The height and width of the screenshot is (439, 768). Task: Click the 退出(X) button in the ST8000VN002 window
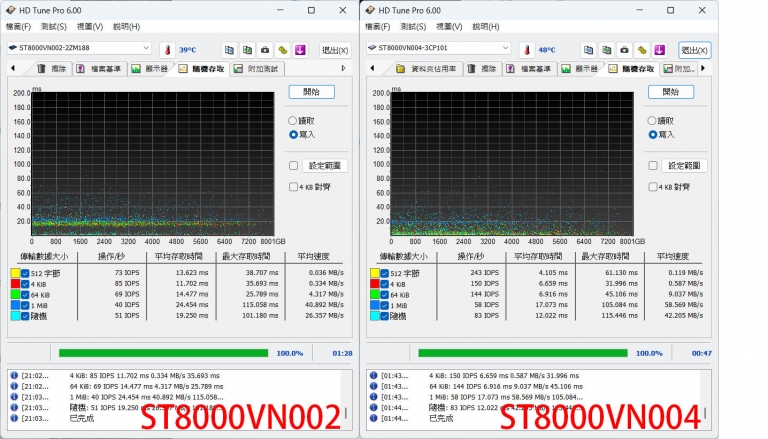[x=335, y=50]
